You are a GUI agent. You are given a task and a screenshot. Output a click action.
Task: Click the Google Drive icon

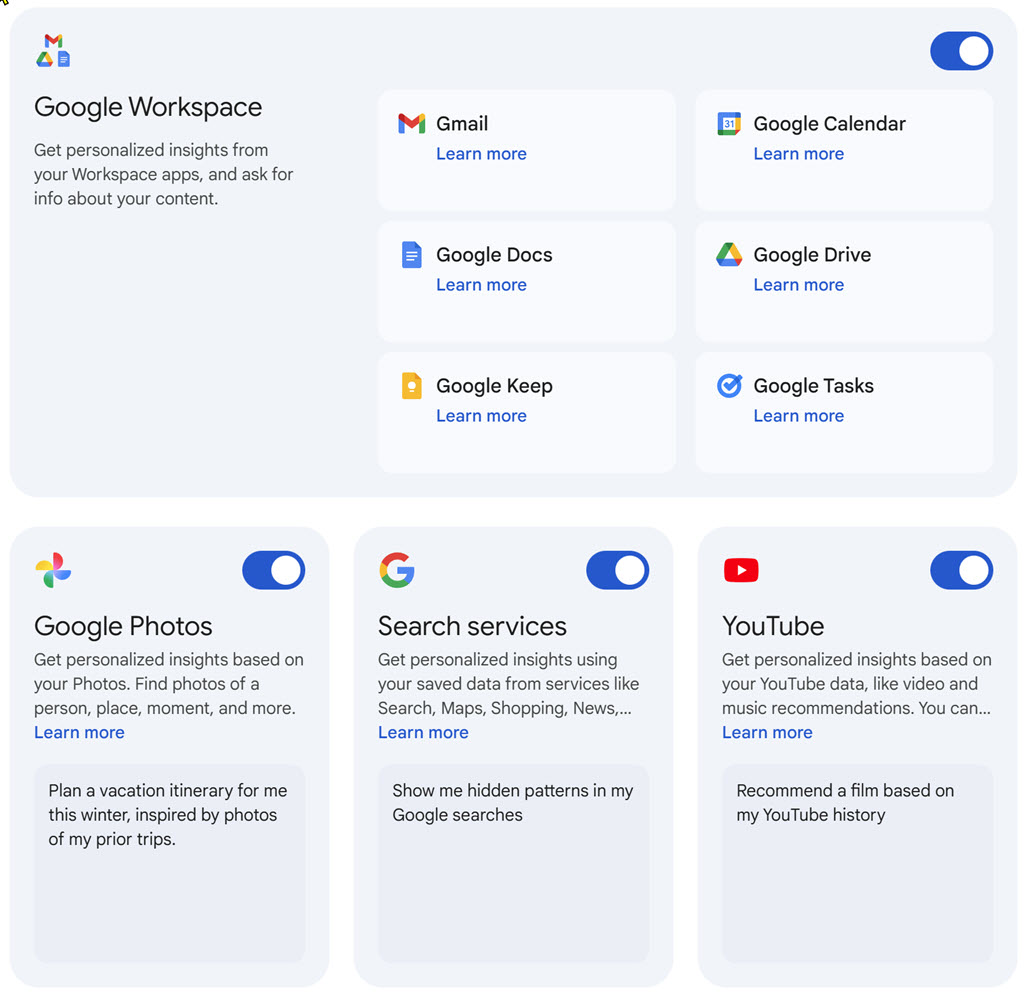pyautogui.click(x=730, y=254)
